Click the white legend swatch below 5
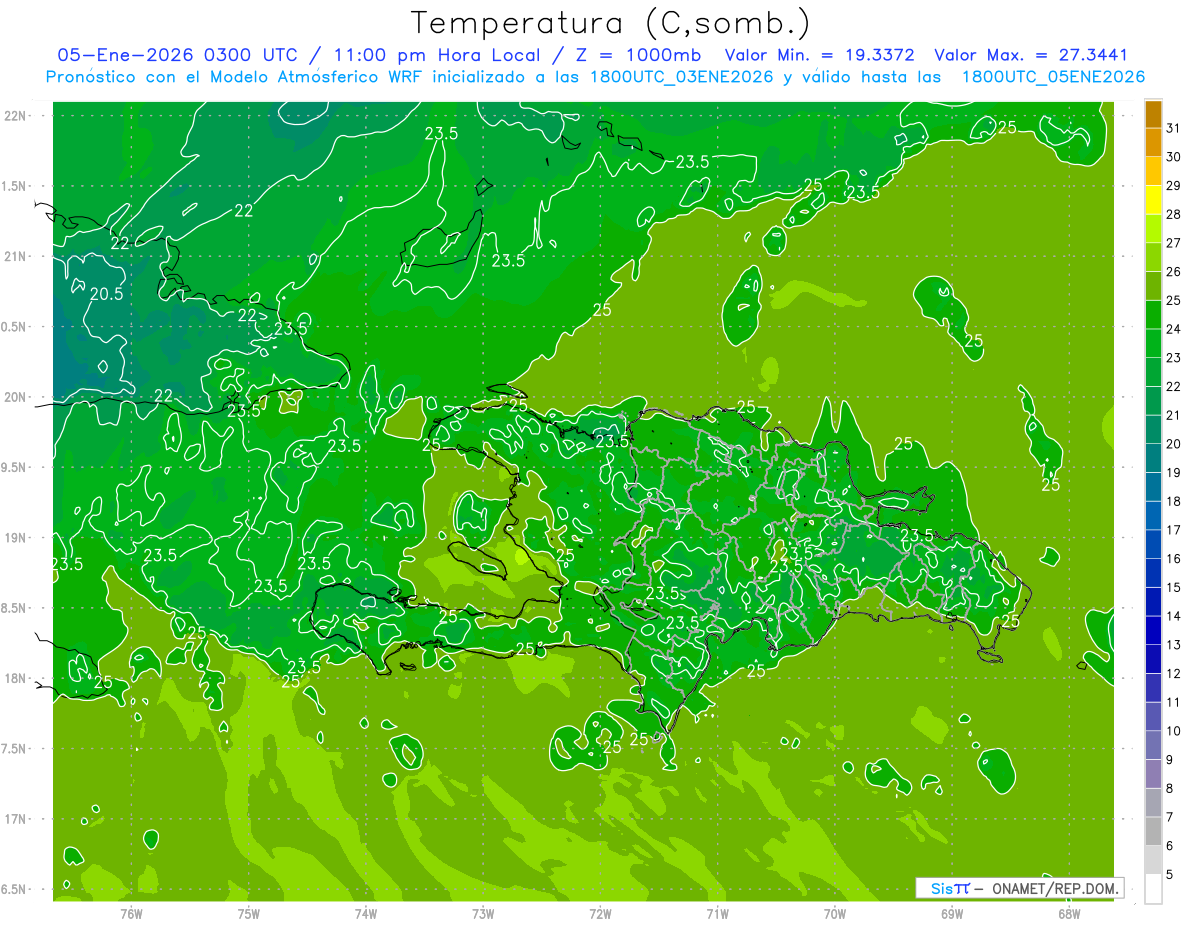 [x=1153, y=889]
